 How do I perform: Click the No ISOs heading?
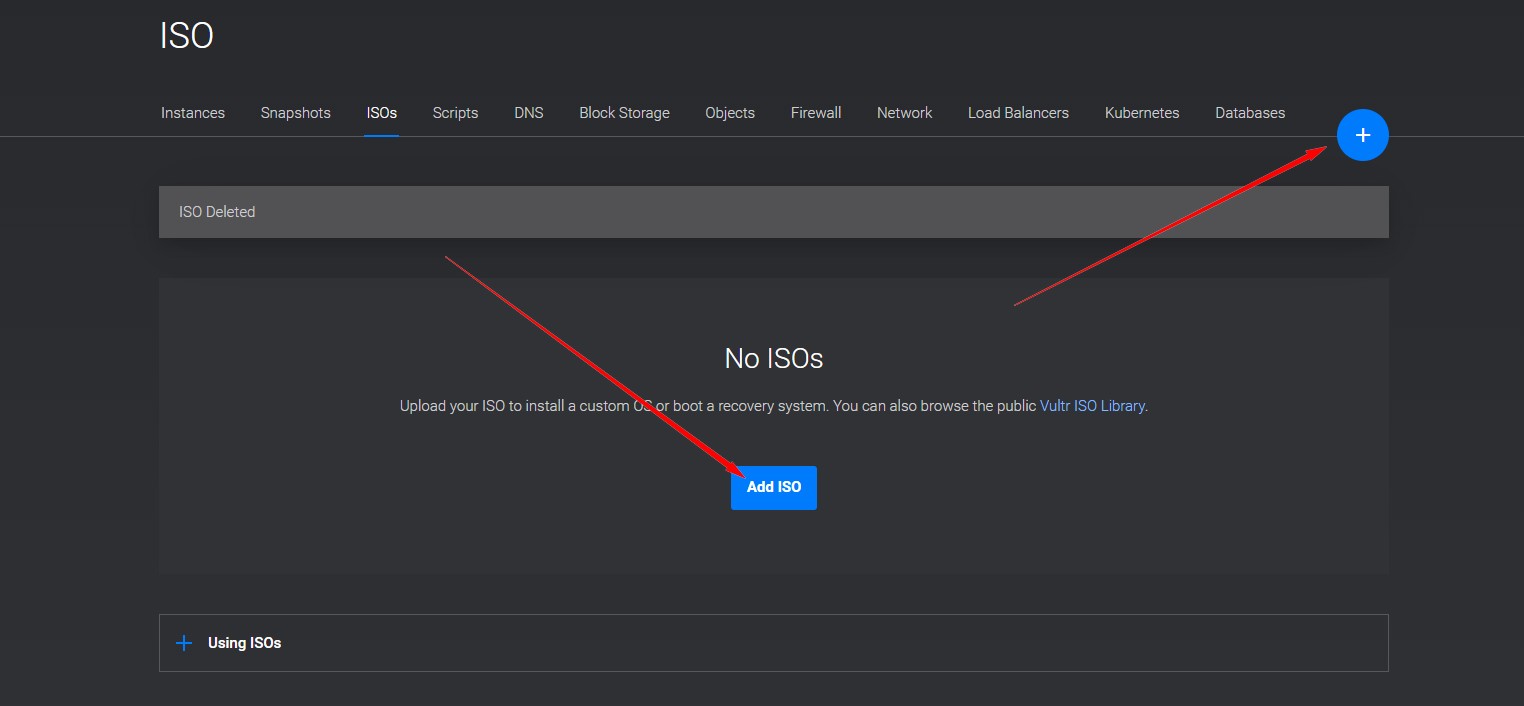tap(774, 358)
